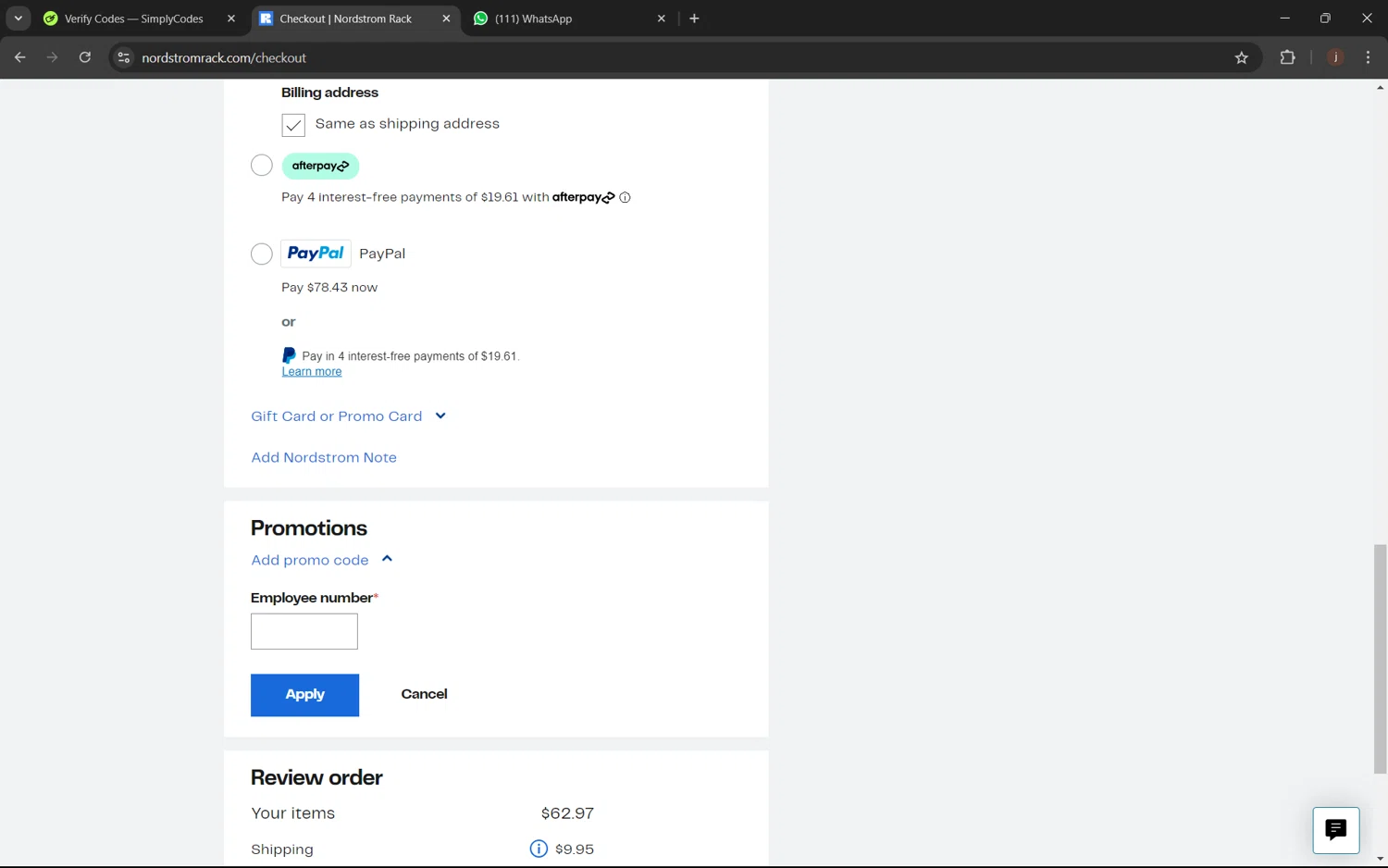Open Afterpay payment info icon
Screen dimensions: 1388x868
tap(626, 197)
